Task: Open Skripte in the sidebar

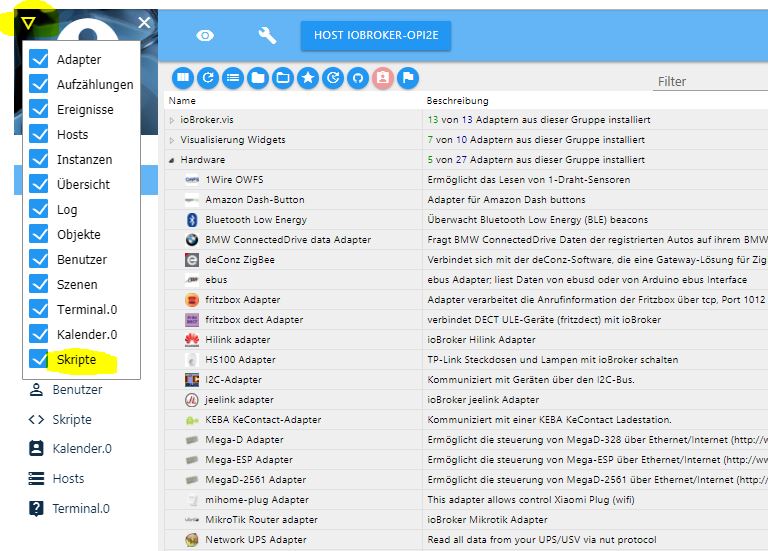Action: 60,420
